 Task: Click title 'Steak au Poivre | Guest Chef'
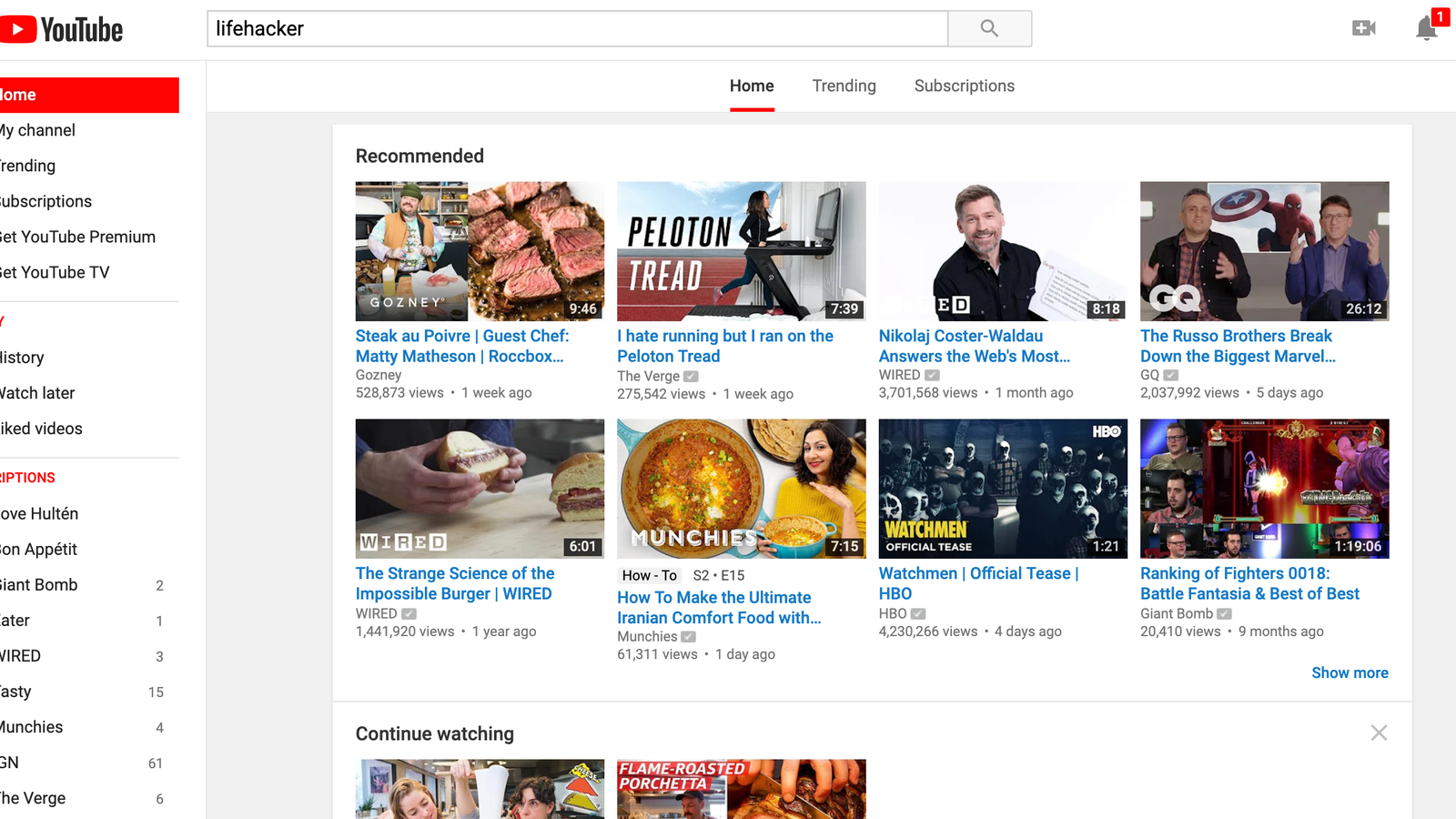point(462,346)
